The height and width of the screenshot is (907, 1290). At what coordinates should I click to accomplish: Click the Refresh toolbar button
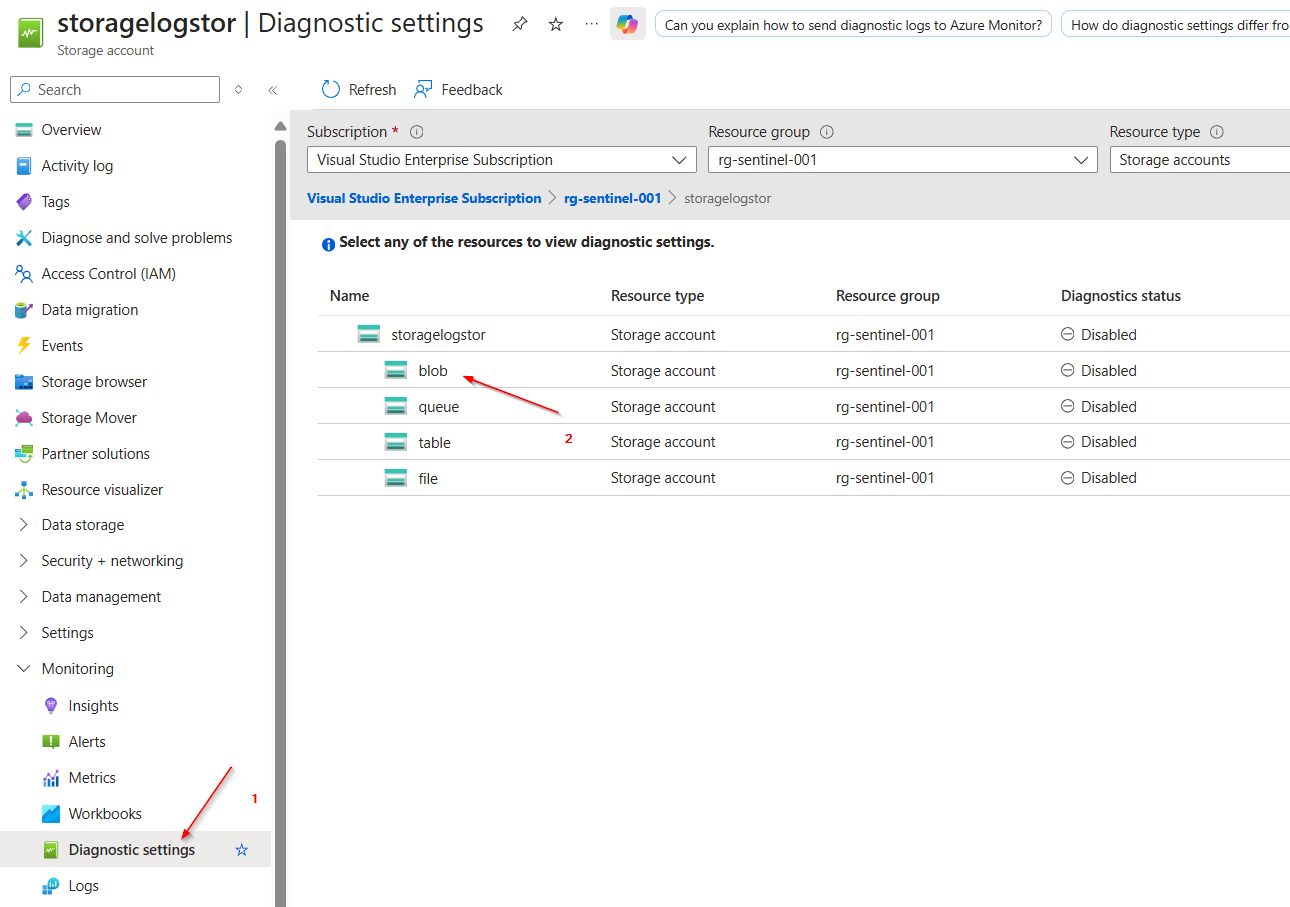click(359, 90)
